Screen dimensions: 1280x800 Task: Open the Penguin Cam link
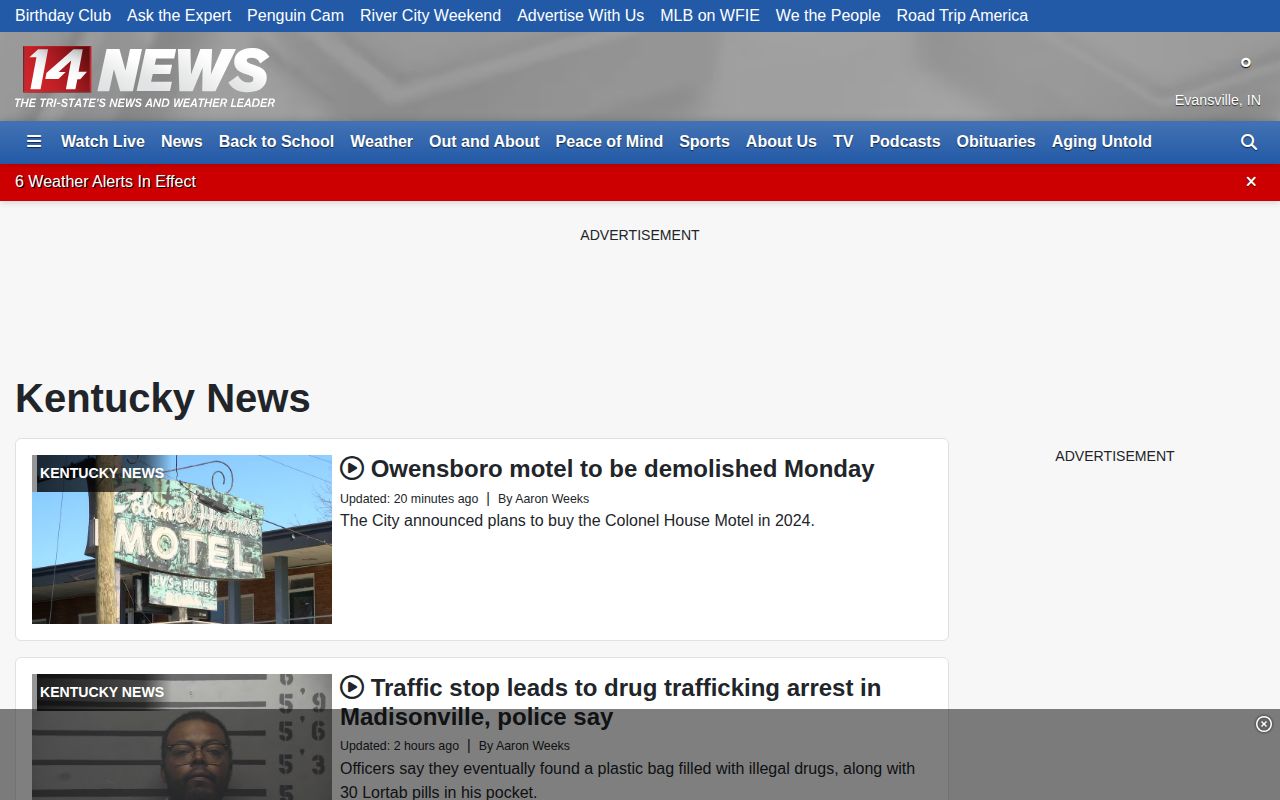click(x=295, y=16)
